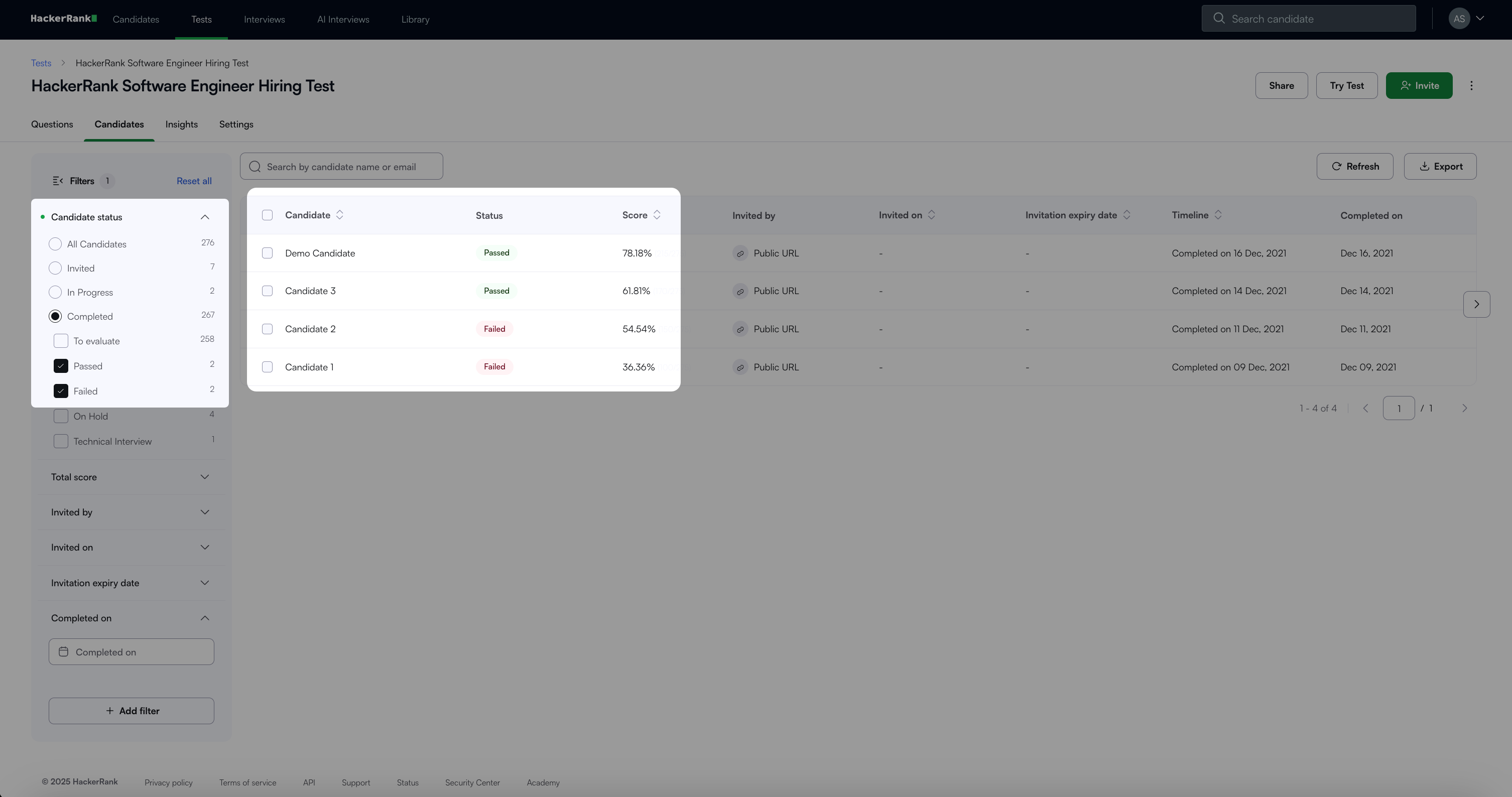Click the Reset all link
Viewport: 1512px width, 797px height.
point(194,181)
